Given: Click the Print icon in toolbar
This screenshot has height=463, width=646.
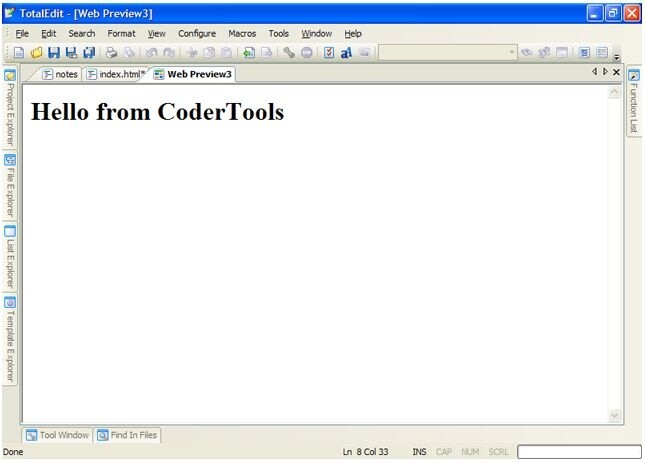Looking at the screenshot, I should click(111, 52).
